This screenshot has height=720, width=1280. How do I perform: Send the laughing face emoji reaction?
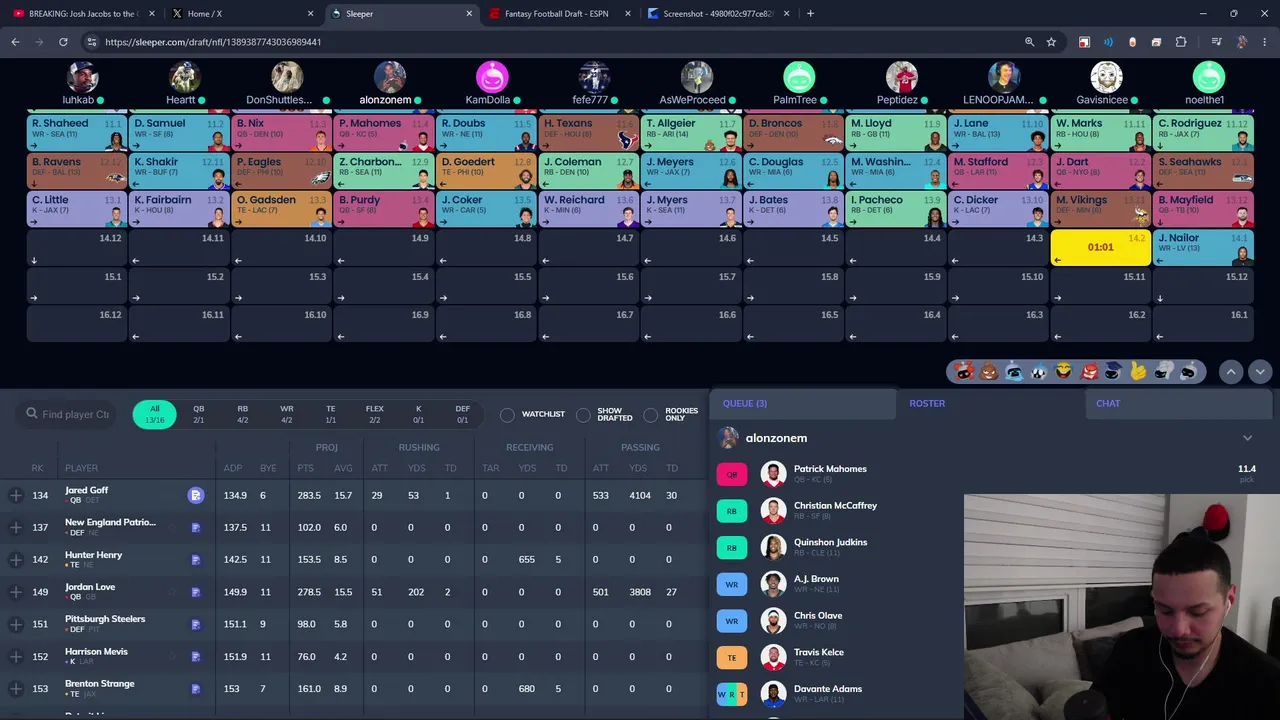click(x=1064, y=371)
